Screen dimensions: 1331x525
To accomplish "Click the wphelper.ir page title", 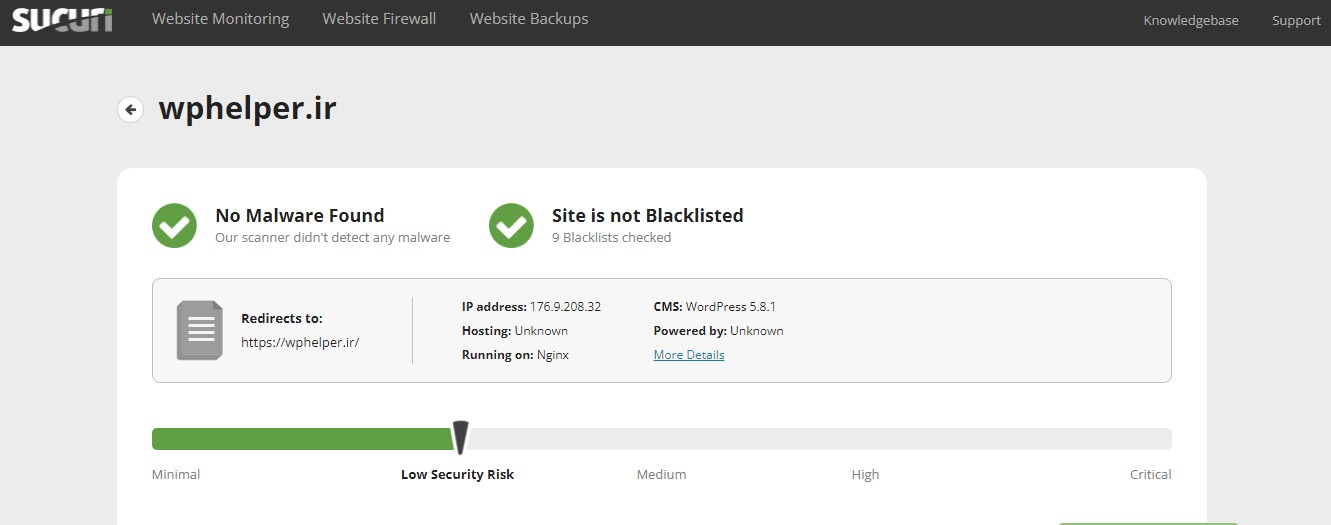I will coord(248,108).
